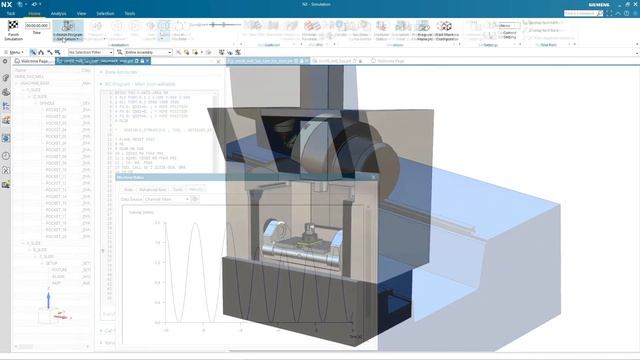Open the Menu dropdown in top border bar
640x360 pixels.
tap(13, 52)
